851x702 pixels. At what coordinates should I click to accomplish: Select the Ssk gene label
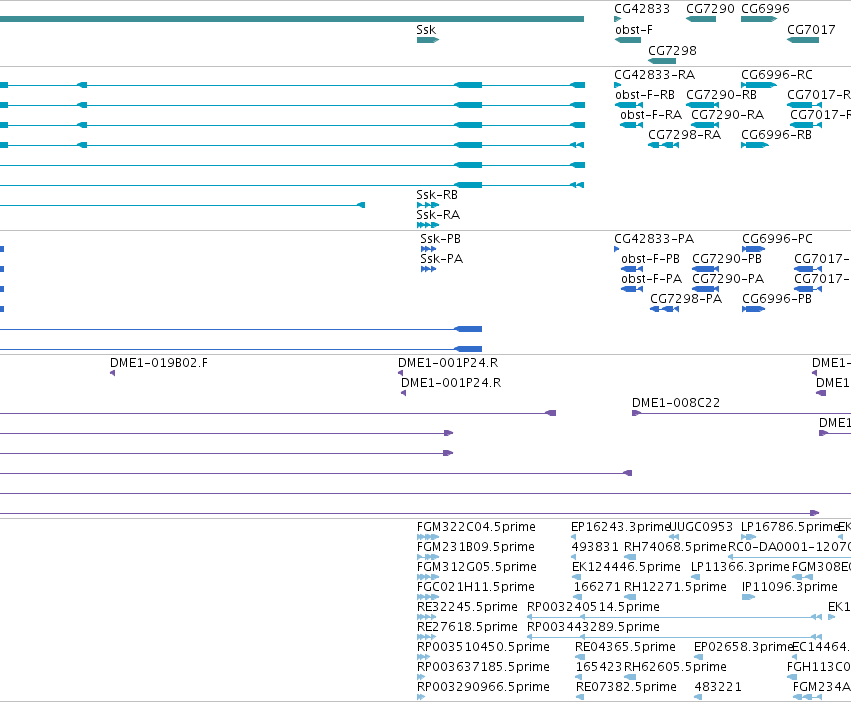coord(426,30)
